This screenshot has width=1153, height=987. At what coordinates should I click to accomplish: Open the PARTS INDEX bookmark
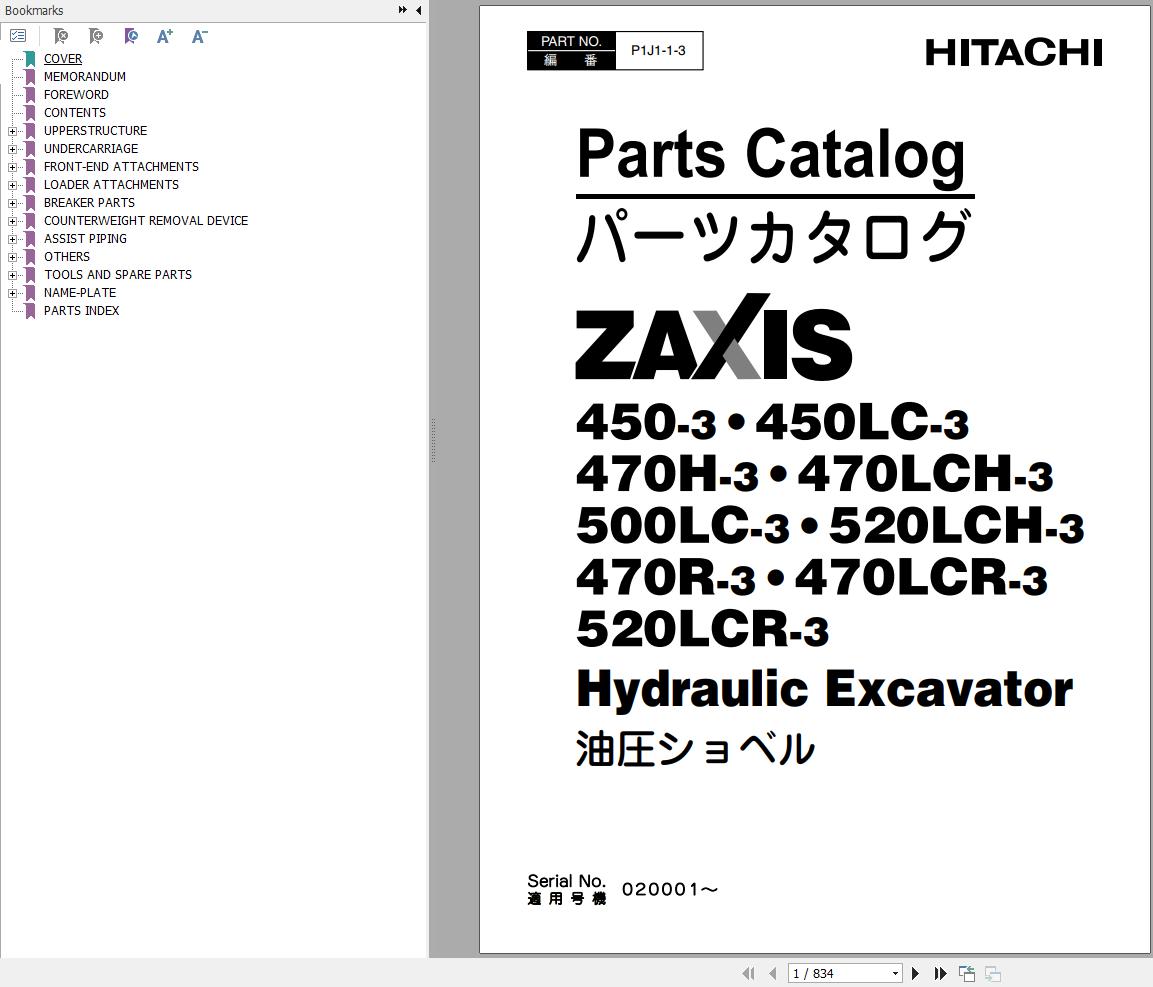pos(81,311)
